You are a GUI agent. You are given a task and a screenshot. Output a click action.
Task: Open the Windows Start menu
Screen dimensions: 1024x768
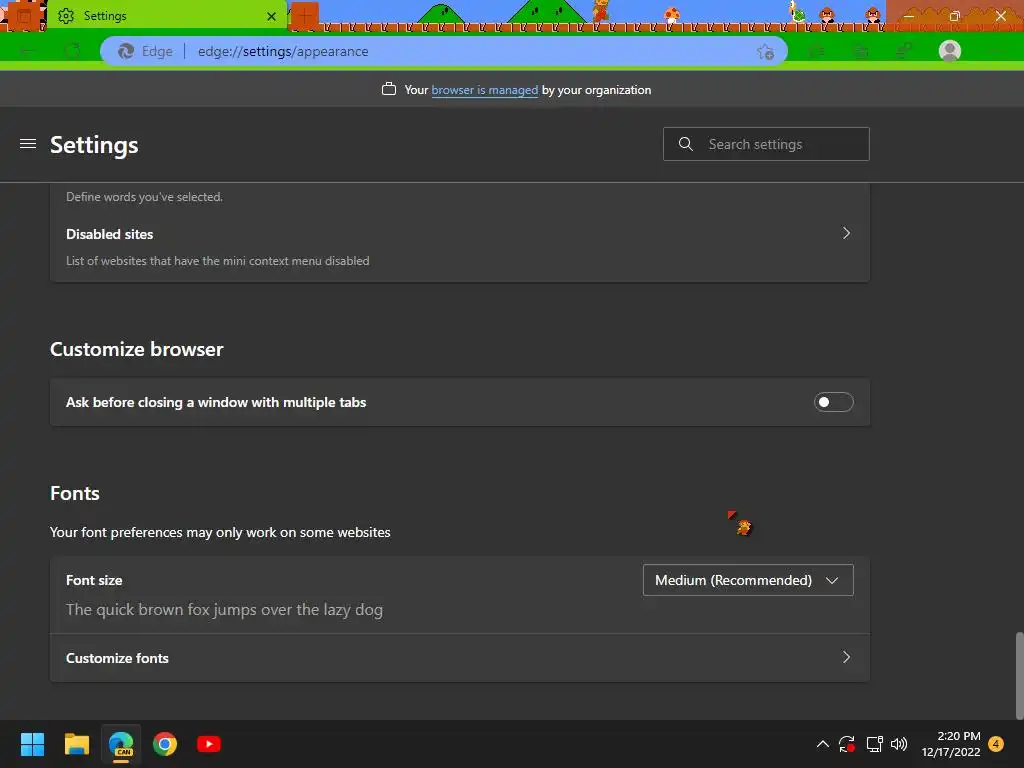coord(32,744)
